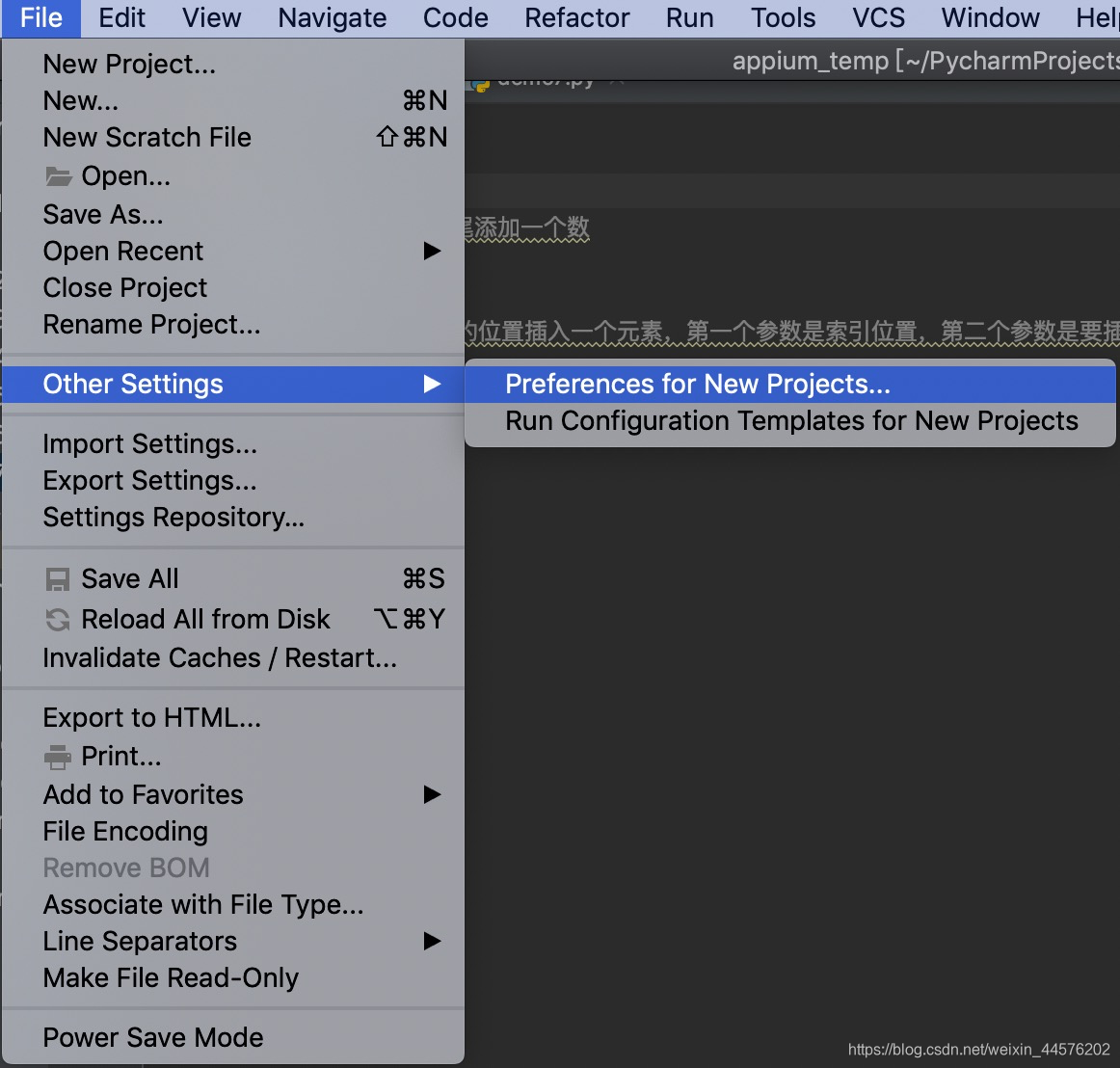Choose Associate with File Type...

pos(233,904)
